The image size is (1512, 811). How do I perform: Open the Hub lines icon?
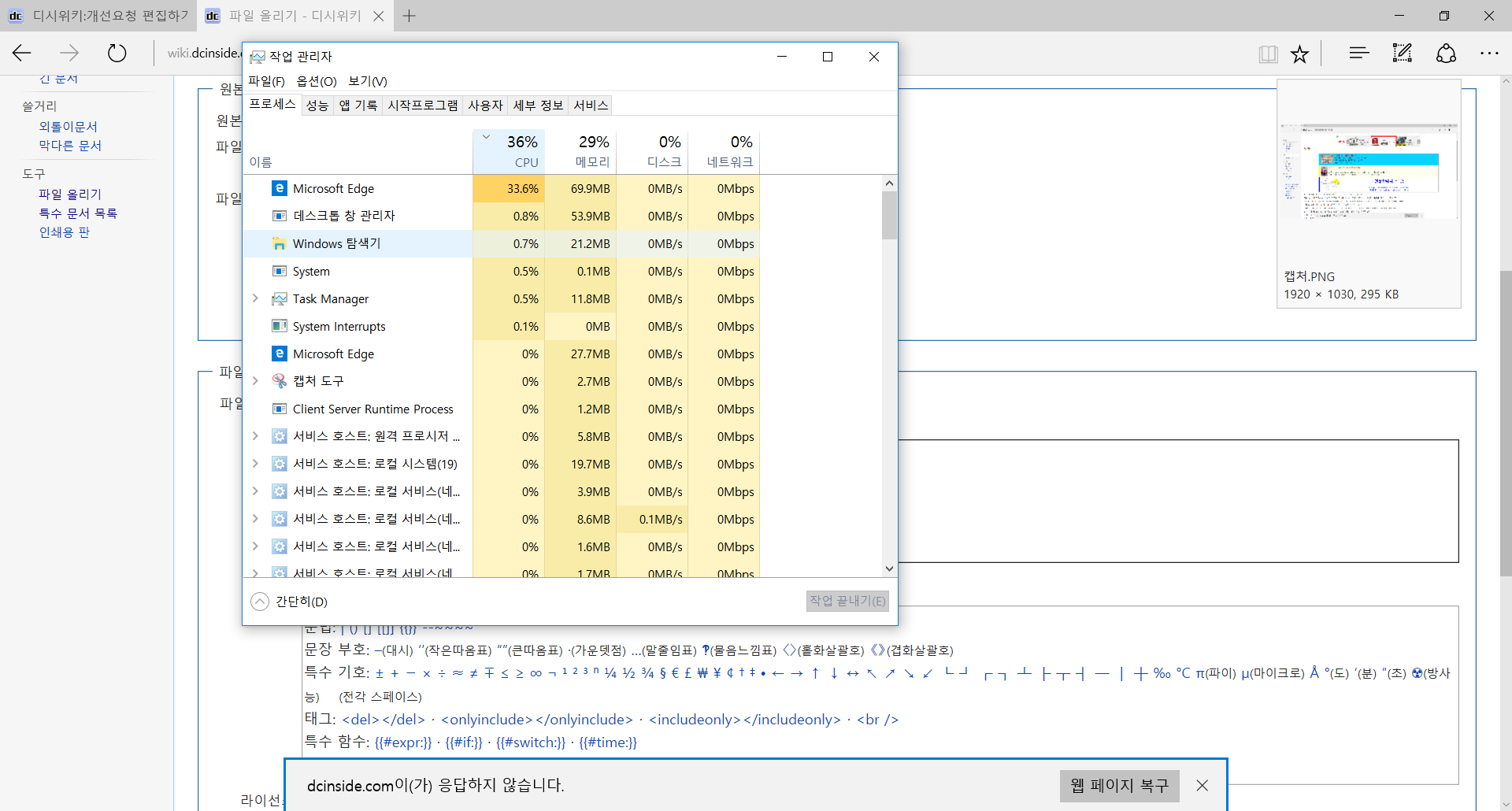(1358, 54)
